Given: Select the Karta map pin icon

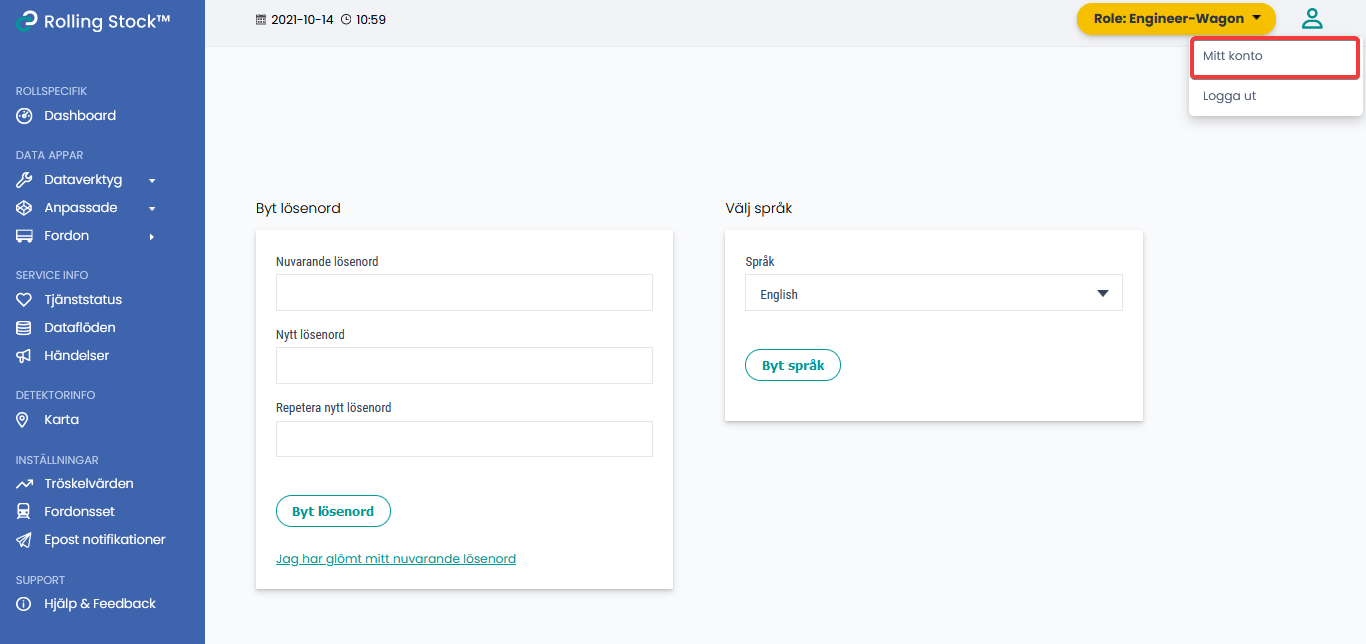Looking at the screenshot, I should coord(22,419).
